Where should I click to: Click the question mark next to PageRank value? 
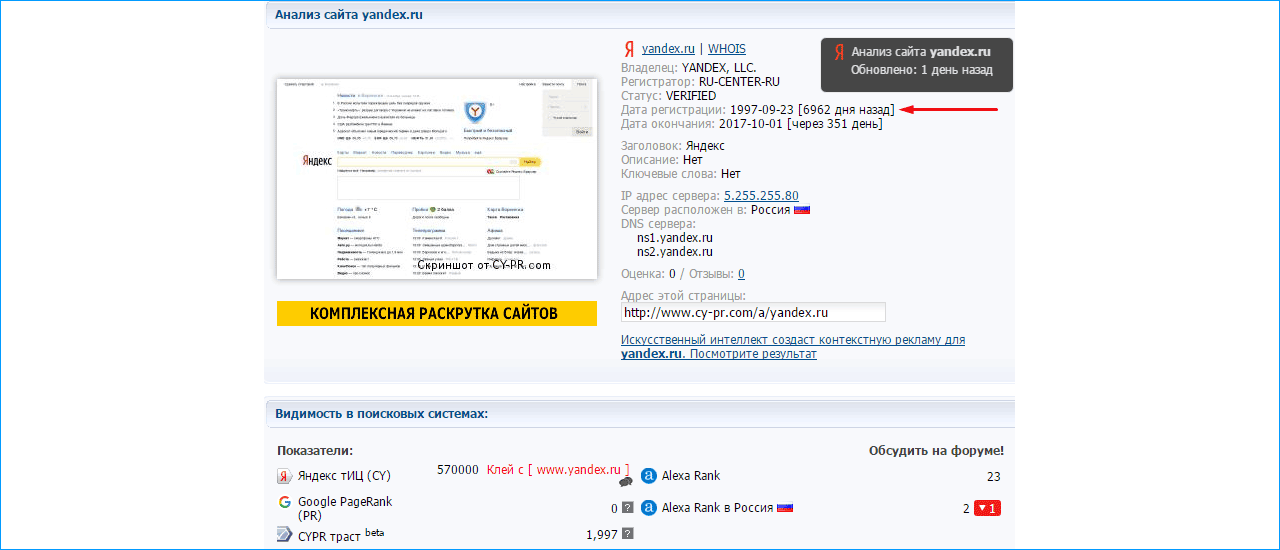[627, 508]
